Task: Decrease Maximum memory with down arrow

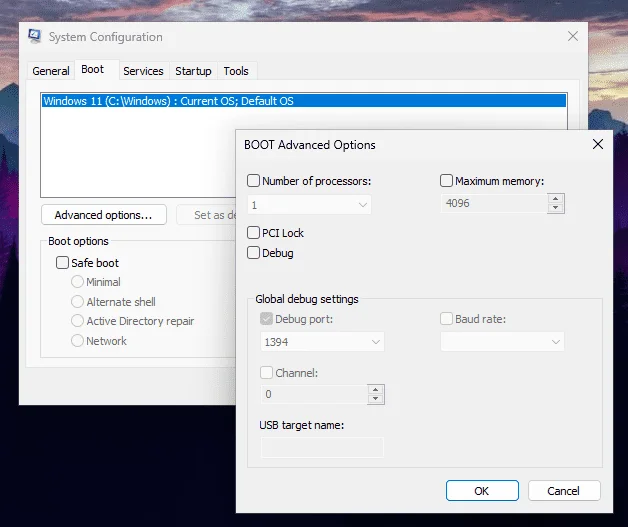Action: click(556, 208)
